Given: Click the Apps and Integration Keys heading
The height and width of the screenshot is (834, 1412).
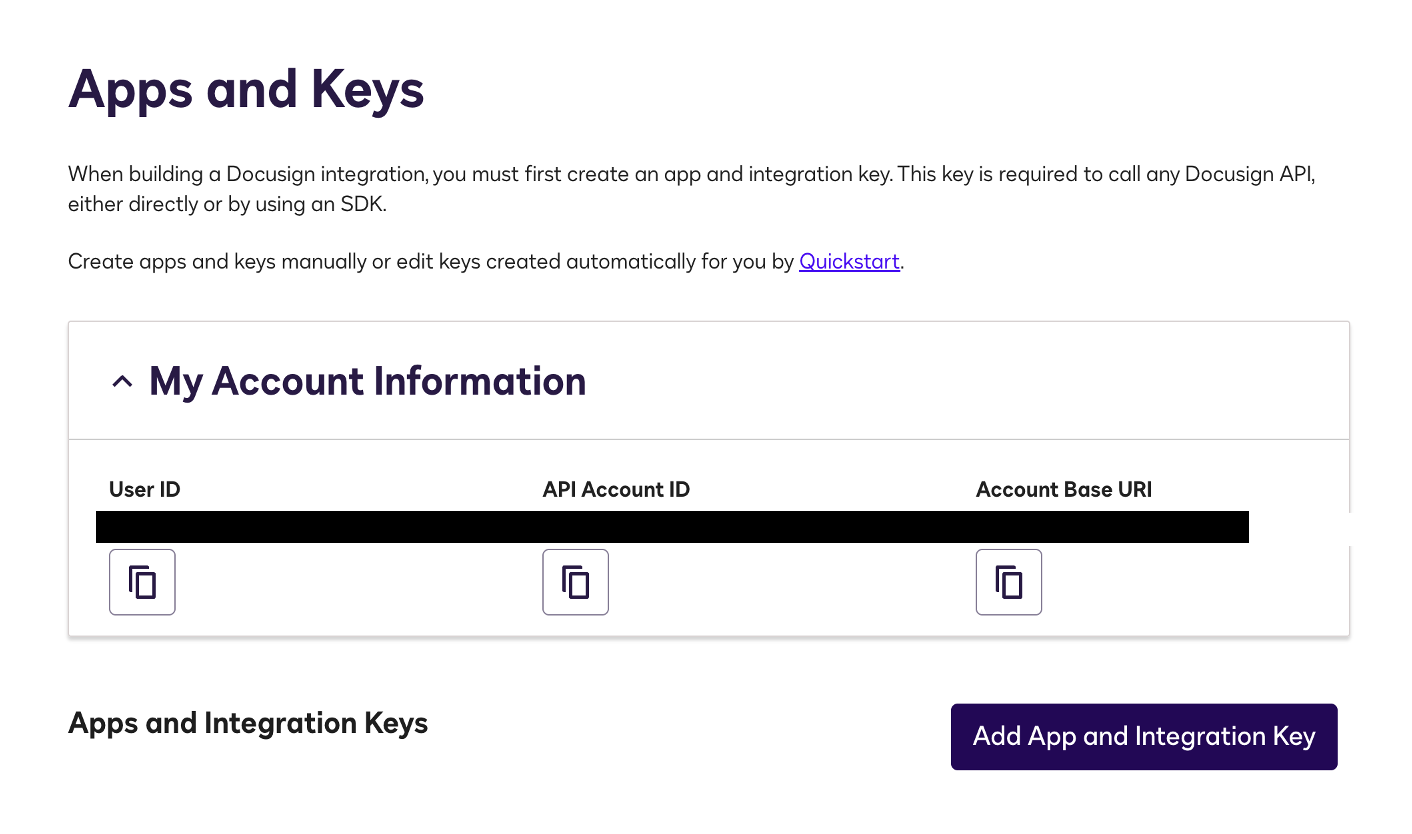Looking at the screenshot, I should [248, 723].
